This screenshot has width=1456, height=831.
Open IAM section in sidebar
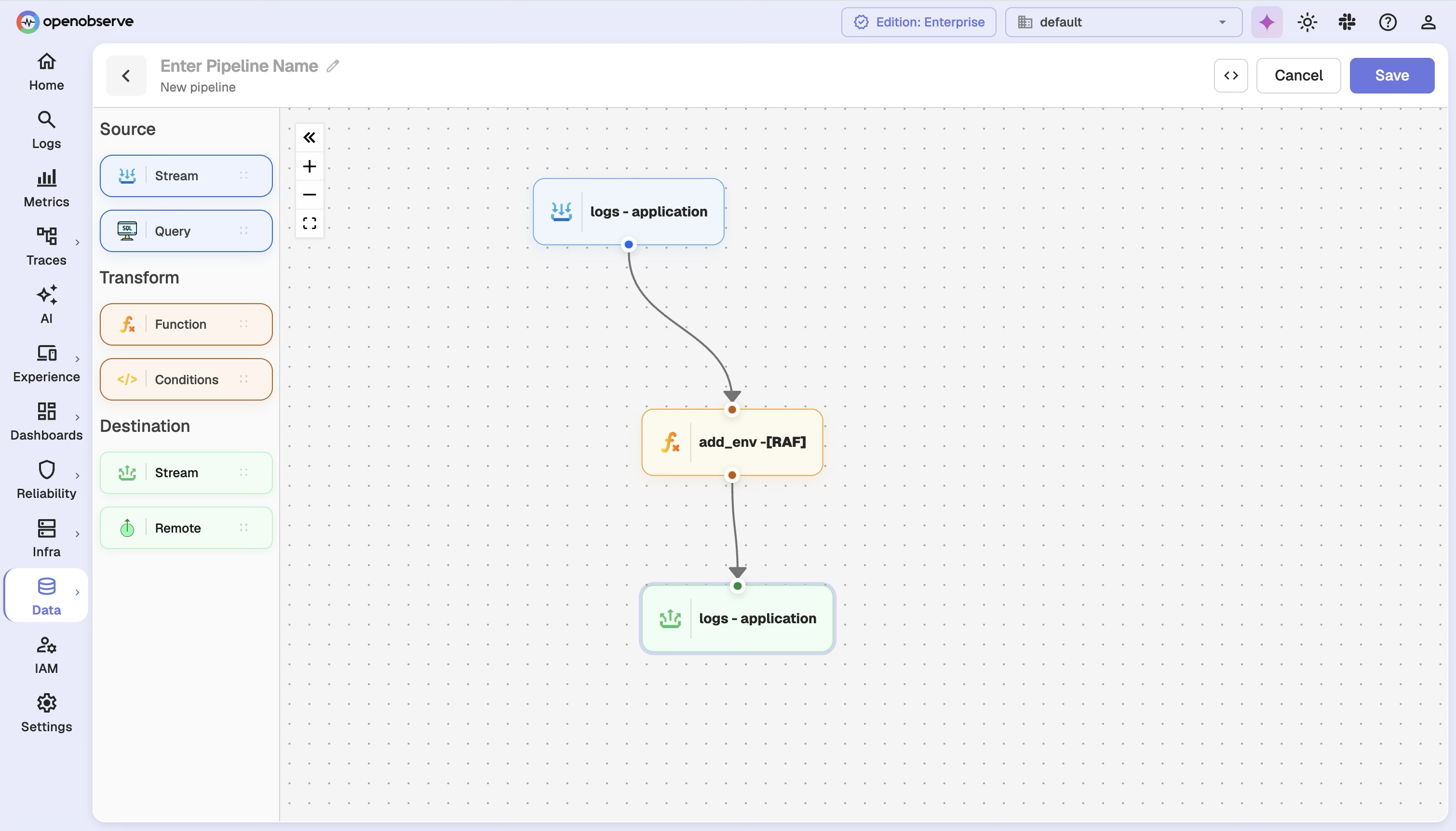pyautogui.click(x=46, y=655)
